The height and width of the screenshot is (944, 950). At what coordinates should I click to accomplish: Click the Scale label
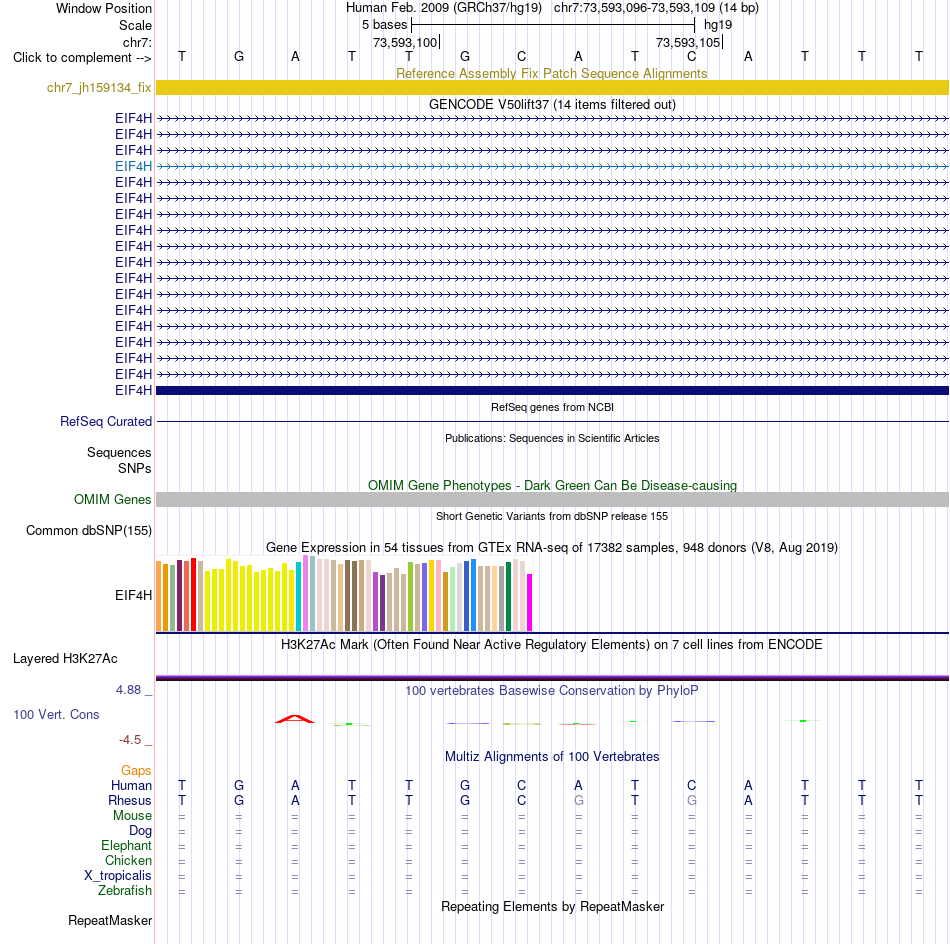pyautogui.click(x=135, y=25)
